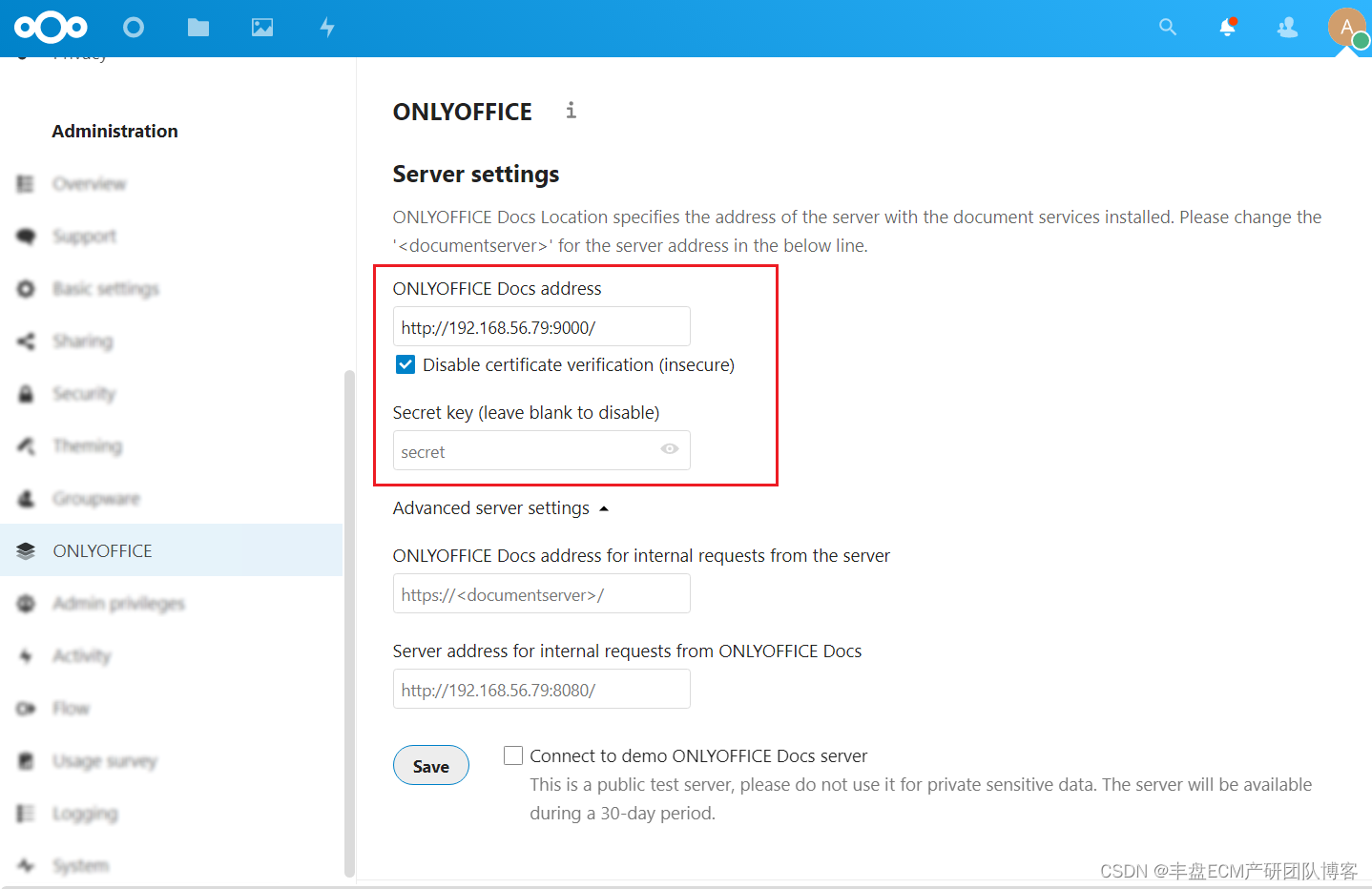This screenshot has width=1372, height=889.
Task: Click the Server settings heading
Action: click(x=476, y=174)
